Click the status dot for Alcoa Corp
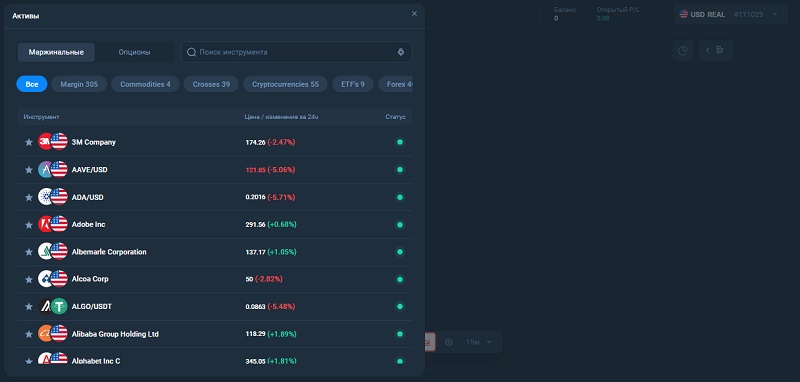This screenshot has height=382, width=800. pos(400,279)
